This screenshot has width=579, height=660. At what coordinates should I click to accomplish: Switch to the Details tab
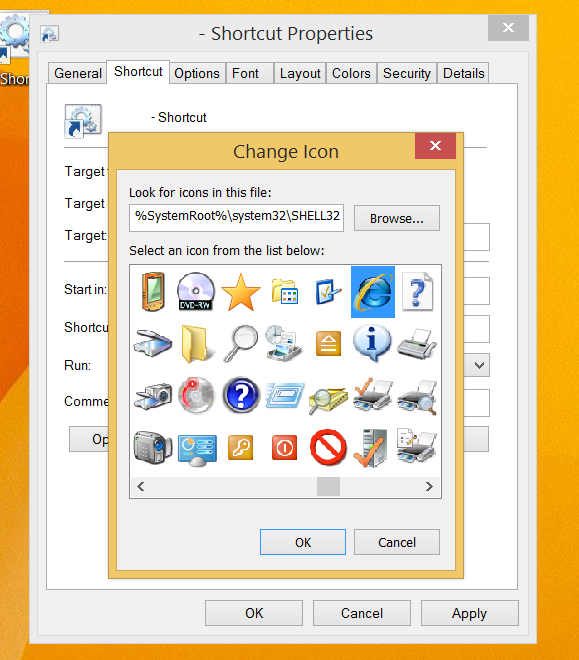tap(464, 73)
